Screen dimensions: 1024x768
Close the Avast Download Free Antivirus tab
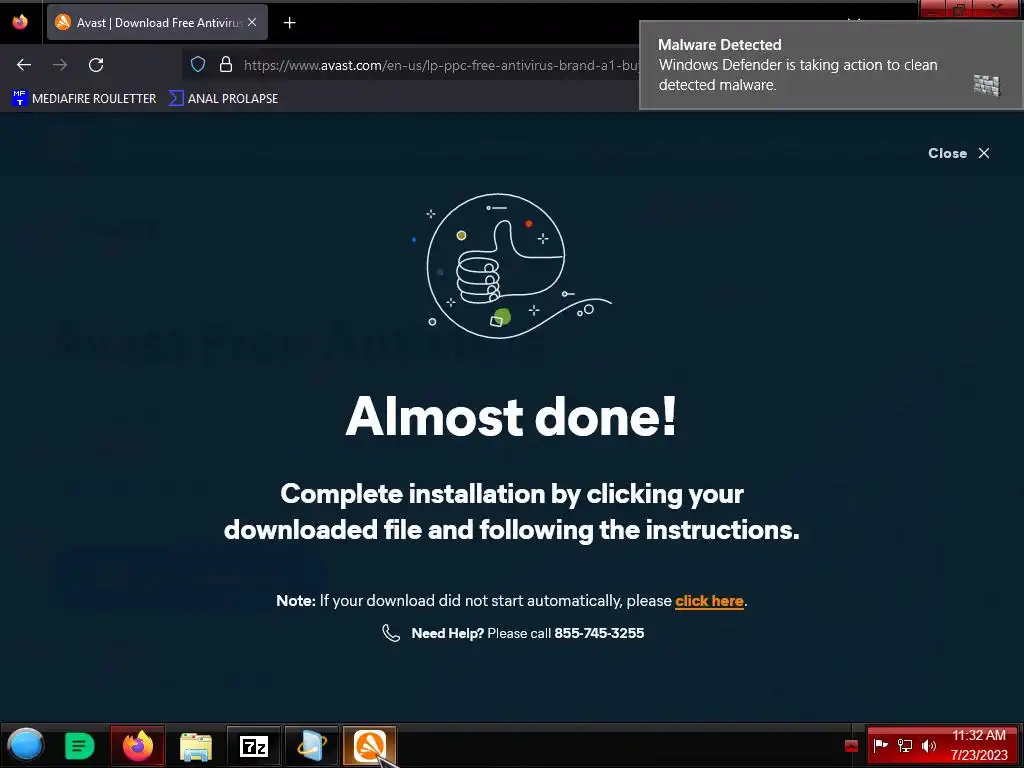[252, 22]
